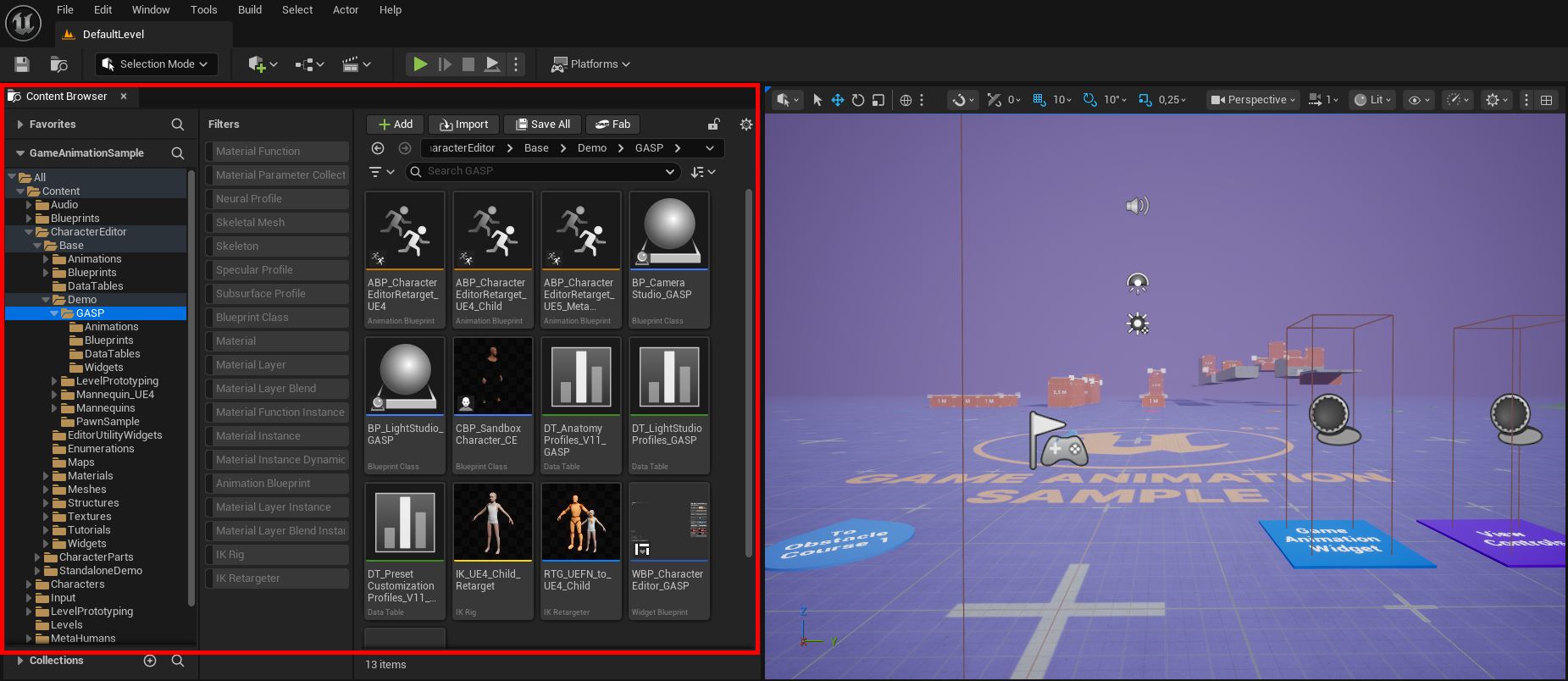Open the Edit menu
The width and height of the screenshot is (1568, 681).
103,10
